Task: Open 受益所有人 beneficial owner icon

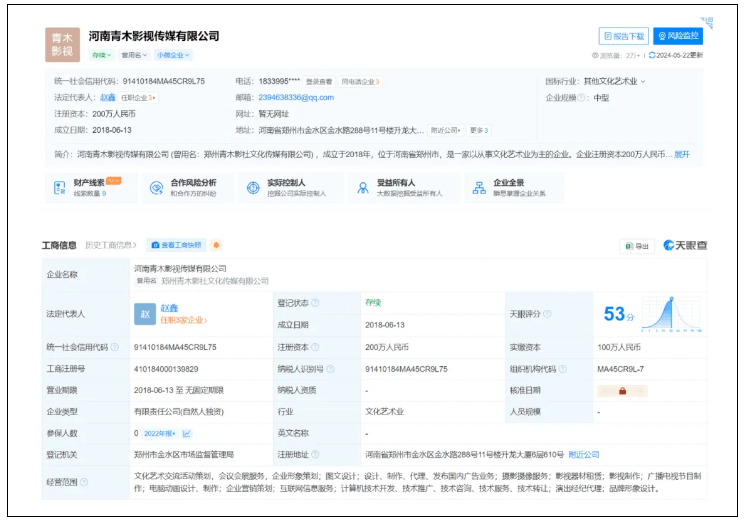Action: (x=362, y=187)
